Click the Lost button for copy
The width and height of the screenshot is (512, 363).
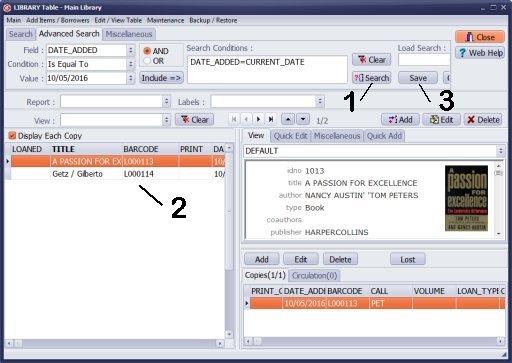(x=408, y=259)
